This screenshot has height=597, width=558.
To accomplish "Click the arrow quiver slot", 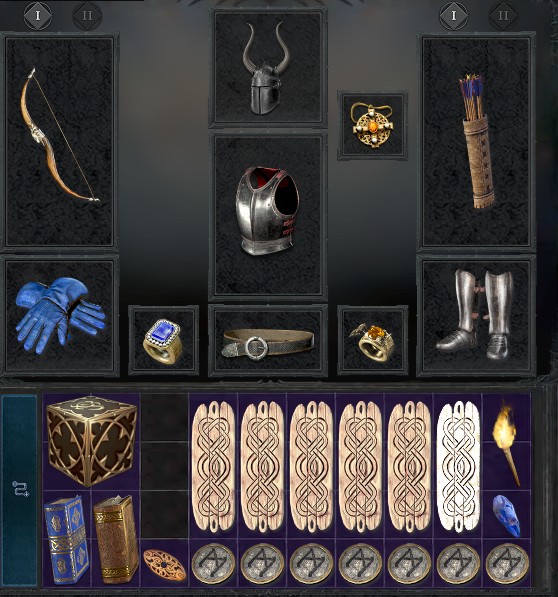I will click(x=476, y=141).
